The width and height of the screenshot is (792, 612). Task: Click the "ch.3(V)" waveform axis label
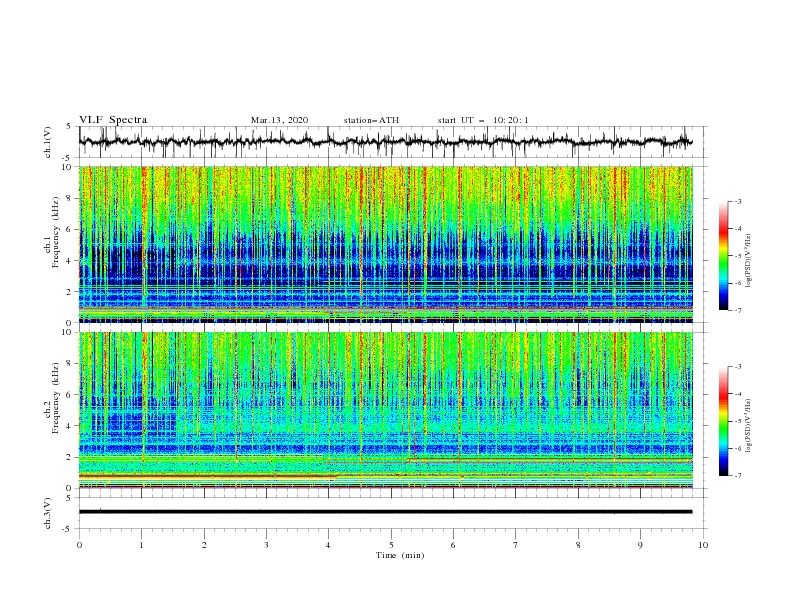(x=48, y=513)
